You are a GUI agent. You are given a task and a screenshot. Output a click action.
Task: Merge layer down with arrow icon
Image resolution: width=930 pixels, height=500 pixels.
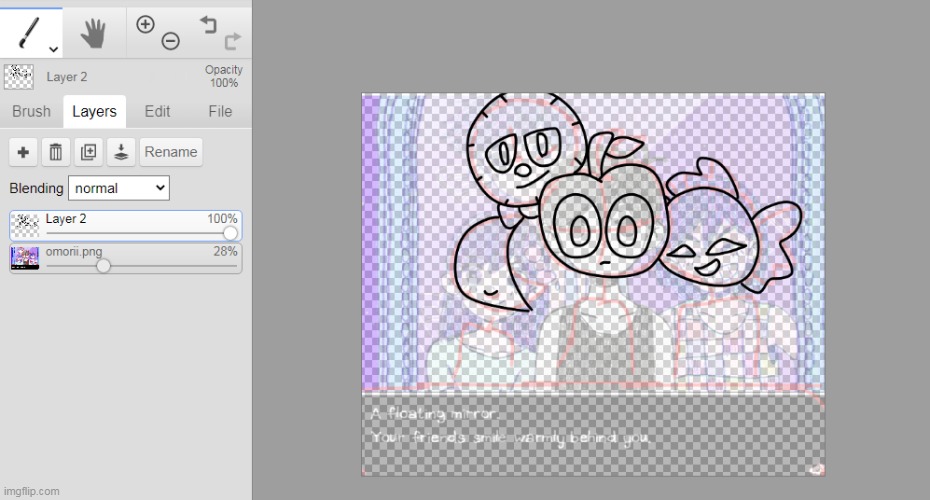pyautogui.click(x=121, y=152)
